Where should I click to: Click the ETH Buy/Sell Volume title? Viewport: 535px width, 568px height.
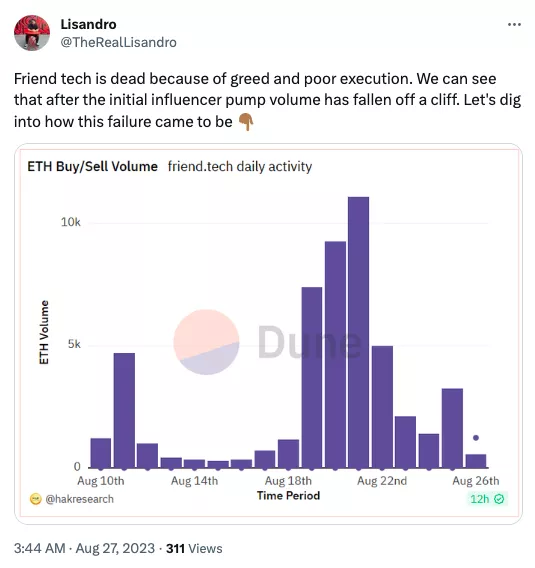[x=93, y=167]
